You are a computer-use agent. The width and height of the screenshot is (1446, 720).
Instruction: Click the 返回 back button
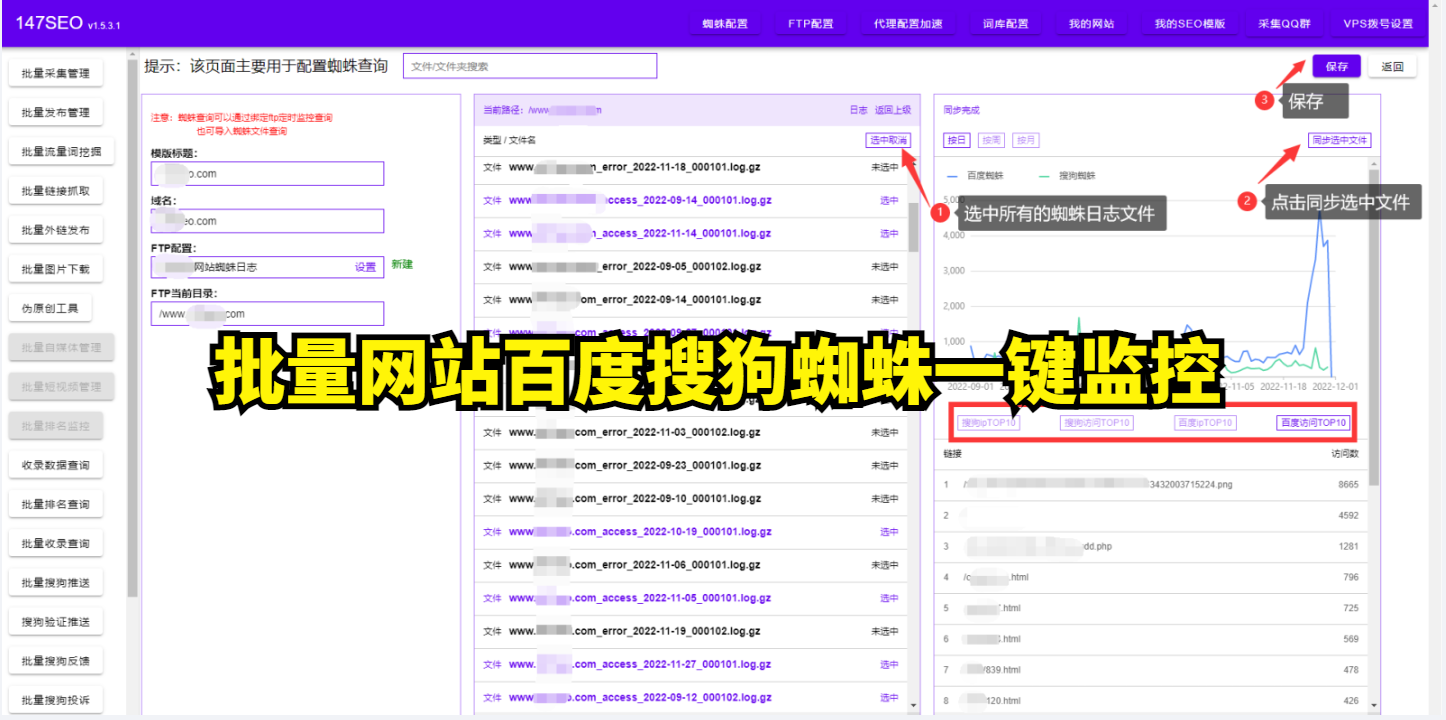1392,67
